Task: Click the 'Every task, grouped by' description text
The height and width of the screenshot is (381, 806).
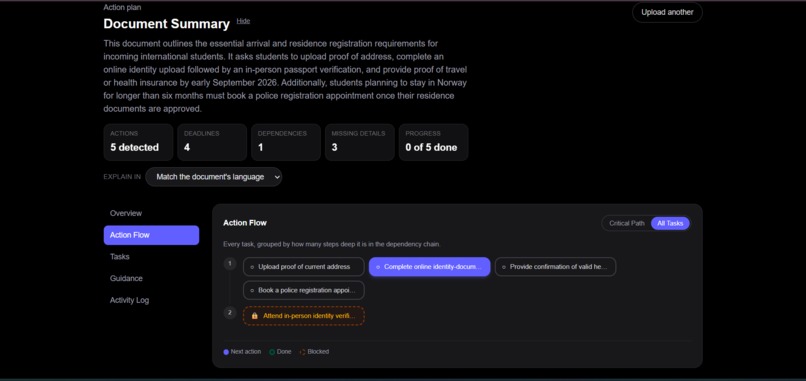Action: pos(332,244)
